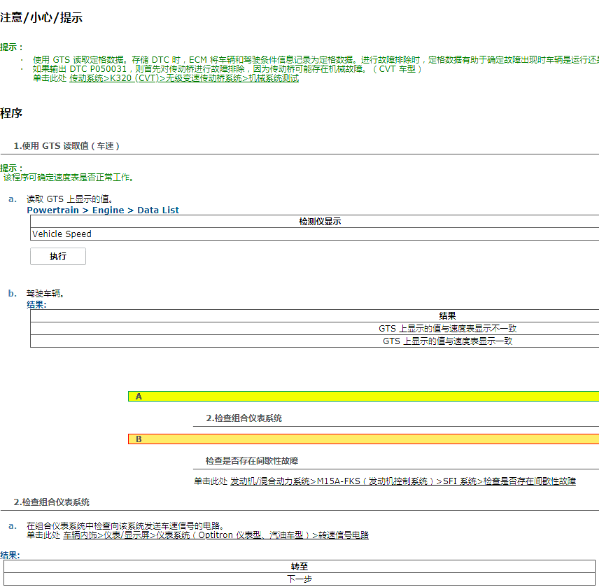Viewport: 599px width, 588px height.
Task: Click the 程序 section heading
Action: point(11,113)
